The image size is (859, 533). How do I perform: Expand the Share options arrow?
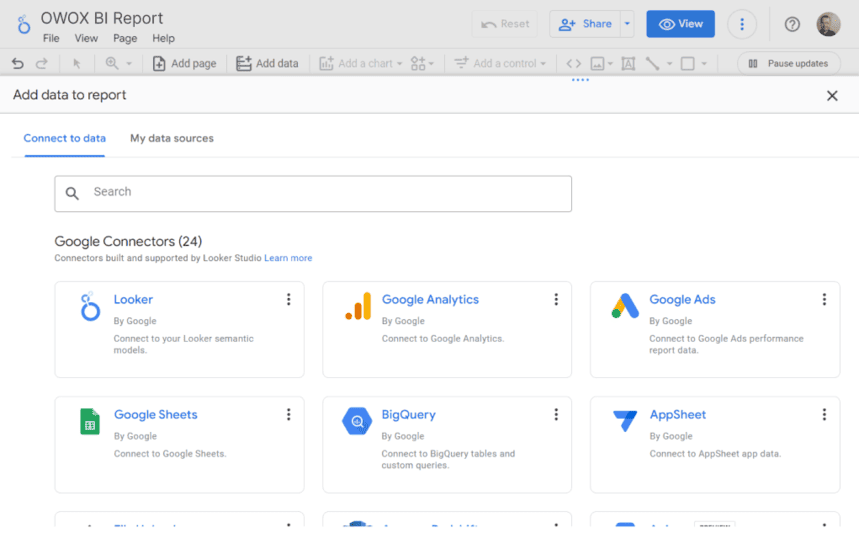[627, 24]
